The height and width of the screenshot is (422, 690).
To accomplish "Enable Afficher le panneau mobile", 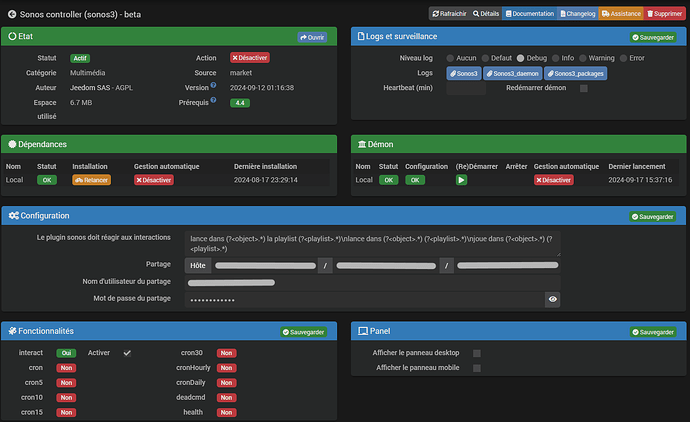I will [x=477, y=368].
